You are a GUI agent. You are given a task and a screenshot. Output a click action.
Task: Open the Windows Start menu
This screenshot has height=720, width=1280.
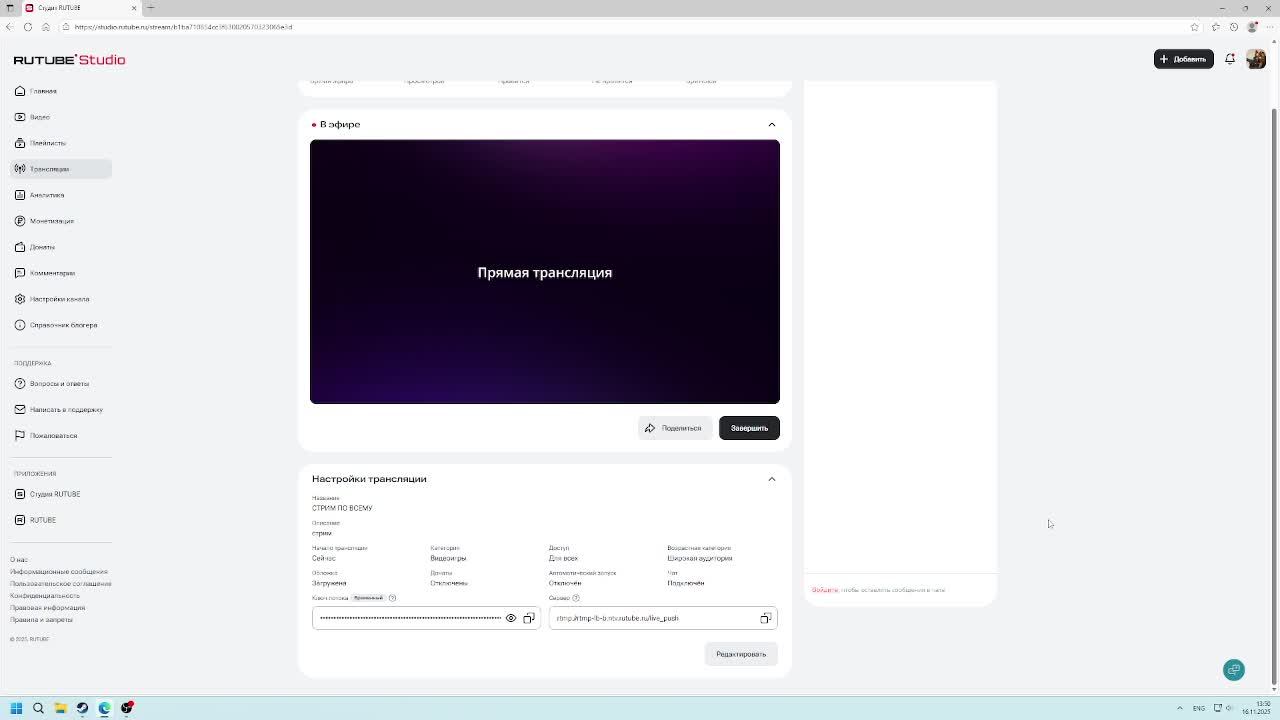[16, 708]
